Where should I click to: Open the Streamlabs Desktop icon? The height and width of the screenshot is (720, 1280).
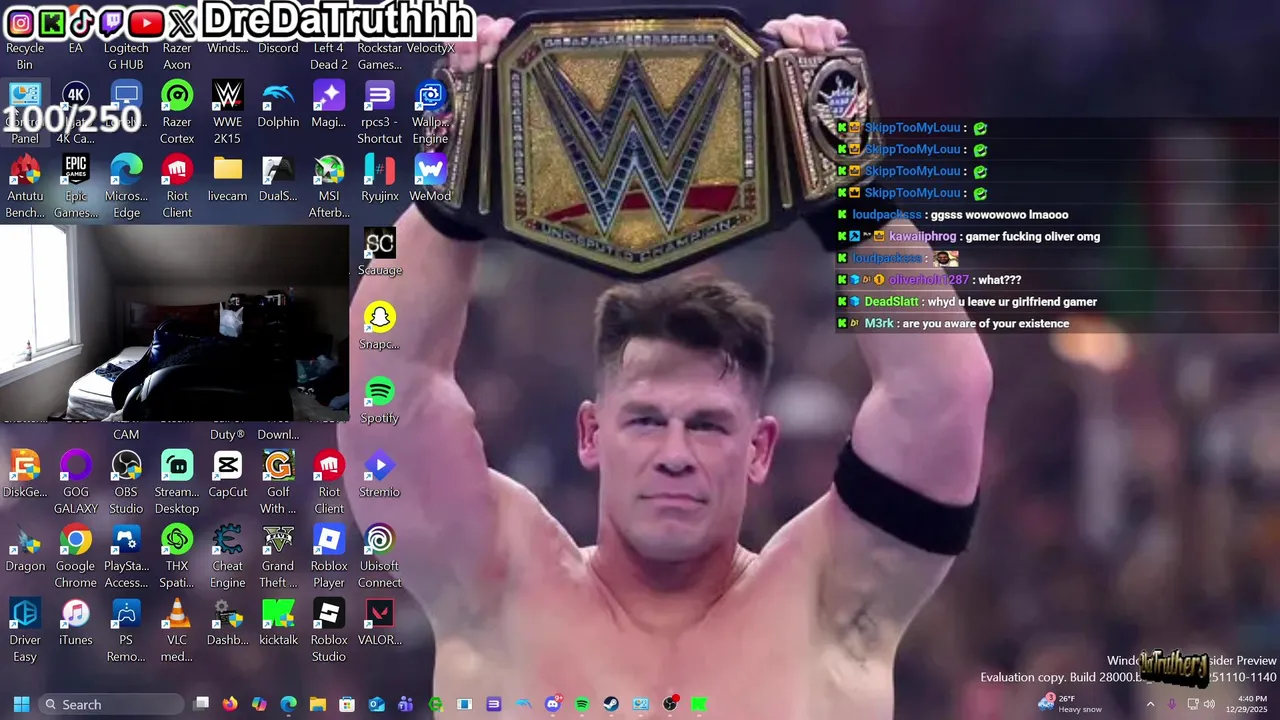pos(177,483)
